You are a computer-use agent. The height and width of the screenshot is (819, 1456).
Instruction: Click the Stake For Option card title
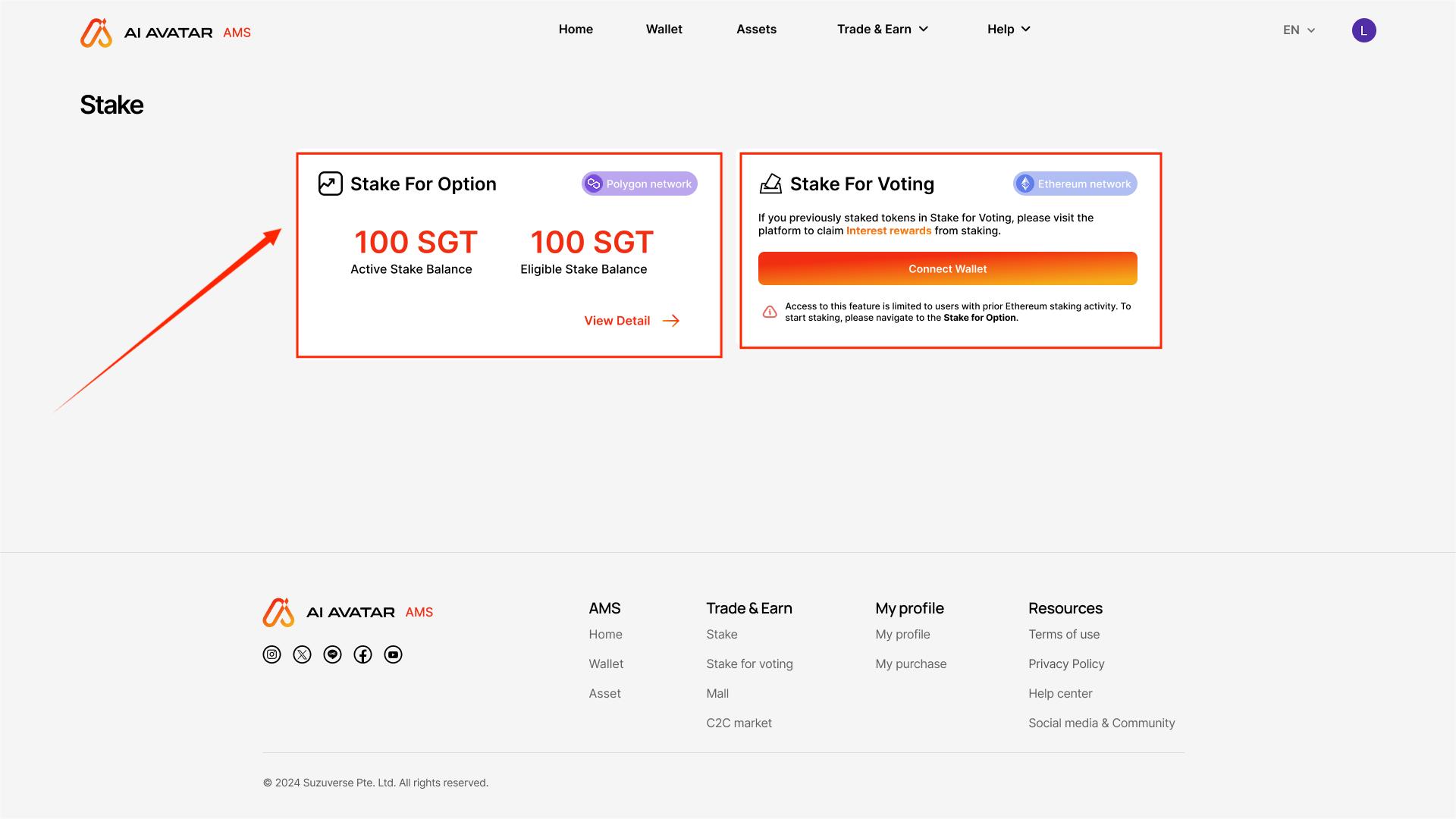click(423, 184)
